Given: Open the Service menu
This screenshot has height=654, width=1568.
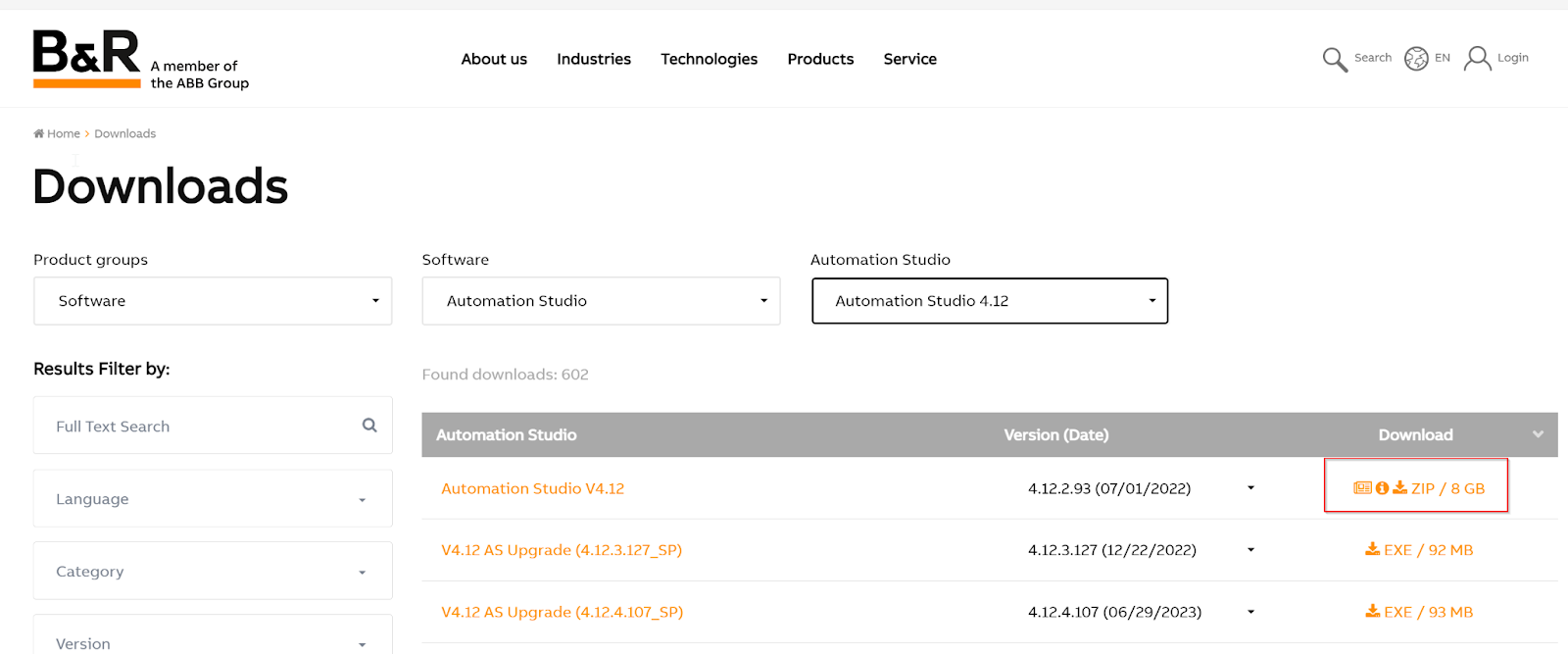Looking at the screenshot, I should tap(909, 59).
